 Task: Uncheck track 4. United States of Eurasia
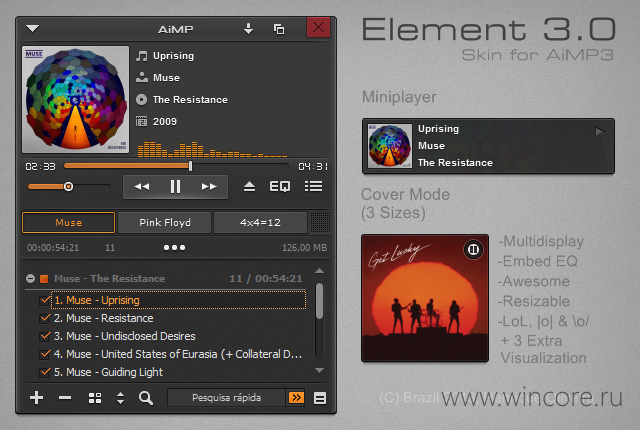pos(45,354)
